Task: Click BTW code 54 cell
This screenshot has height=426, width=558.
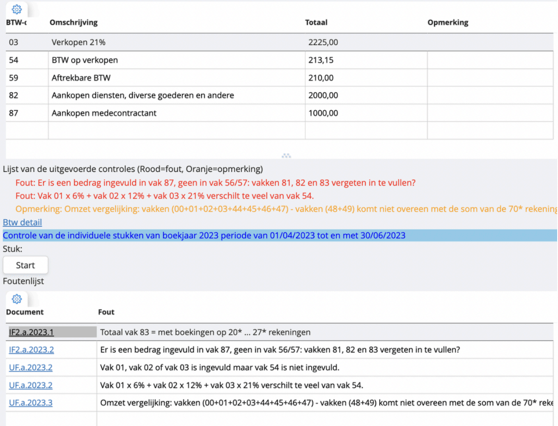Action: click(27, 60)
